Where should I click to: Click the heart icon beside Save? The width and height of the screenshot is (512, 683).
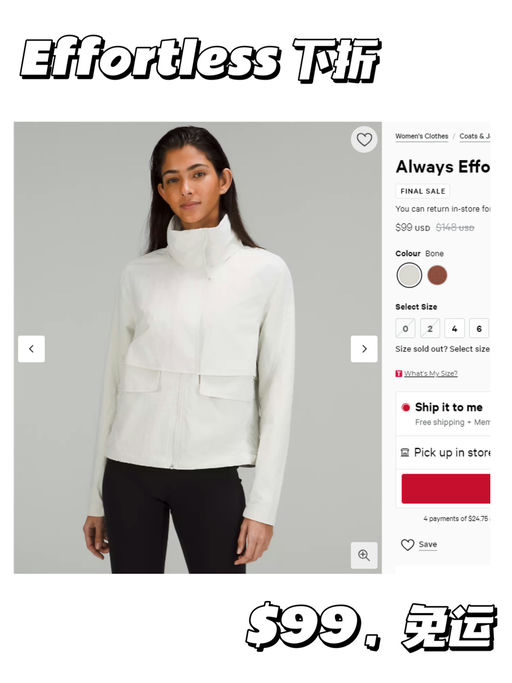[407, 544]
